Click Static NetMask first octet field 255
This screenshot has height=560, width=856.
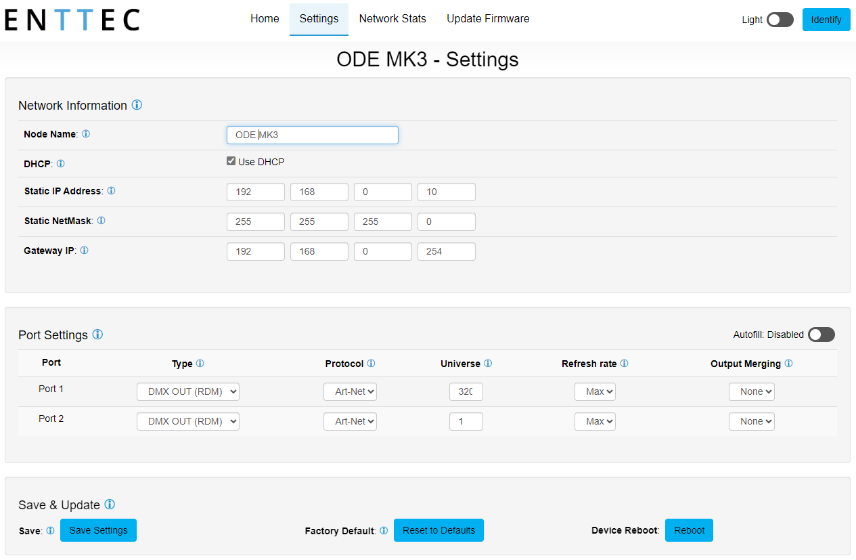point(255,222)
